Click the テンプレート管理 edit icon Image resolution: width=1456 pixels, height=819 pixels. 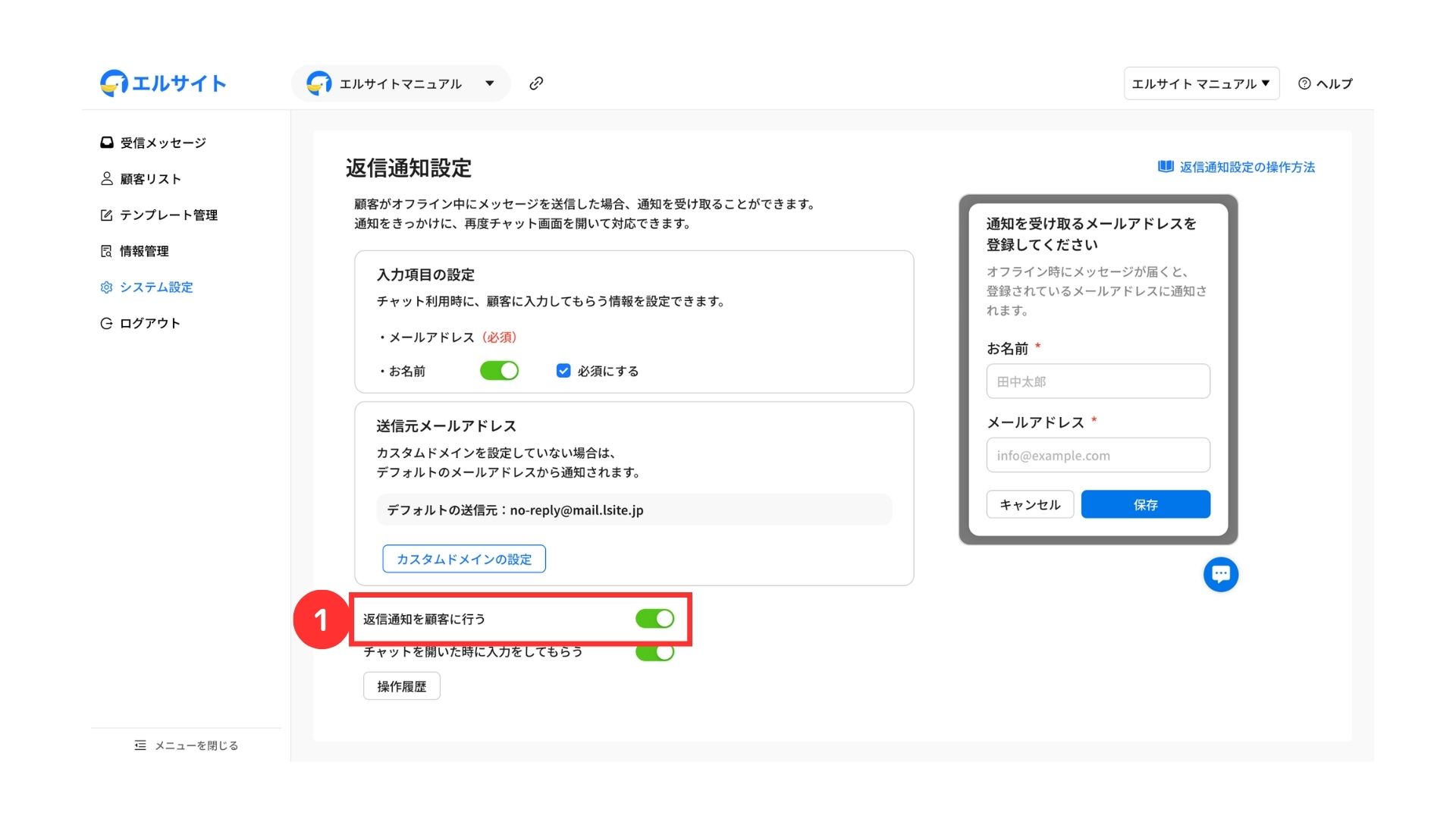click(x=107, y=215)
